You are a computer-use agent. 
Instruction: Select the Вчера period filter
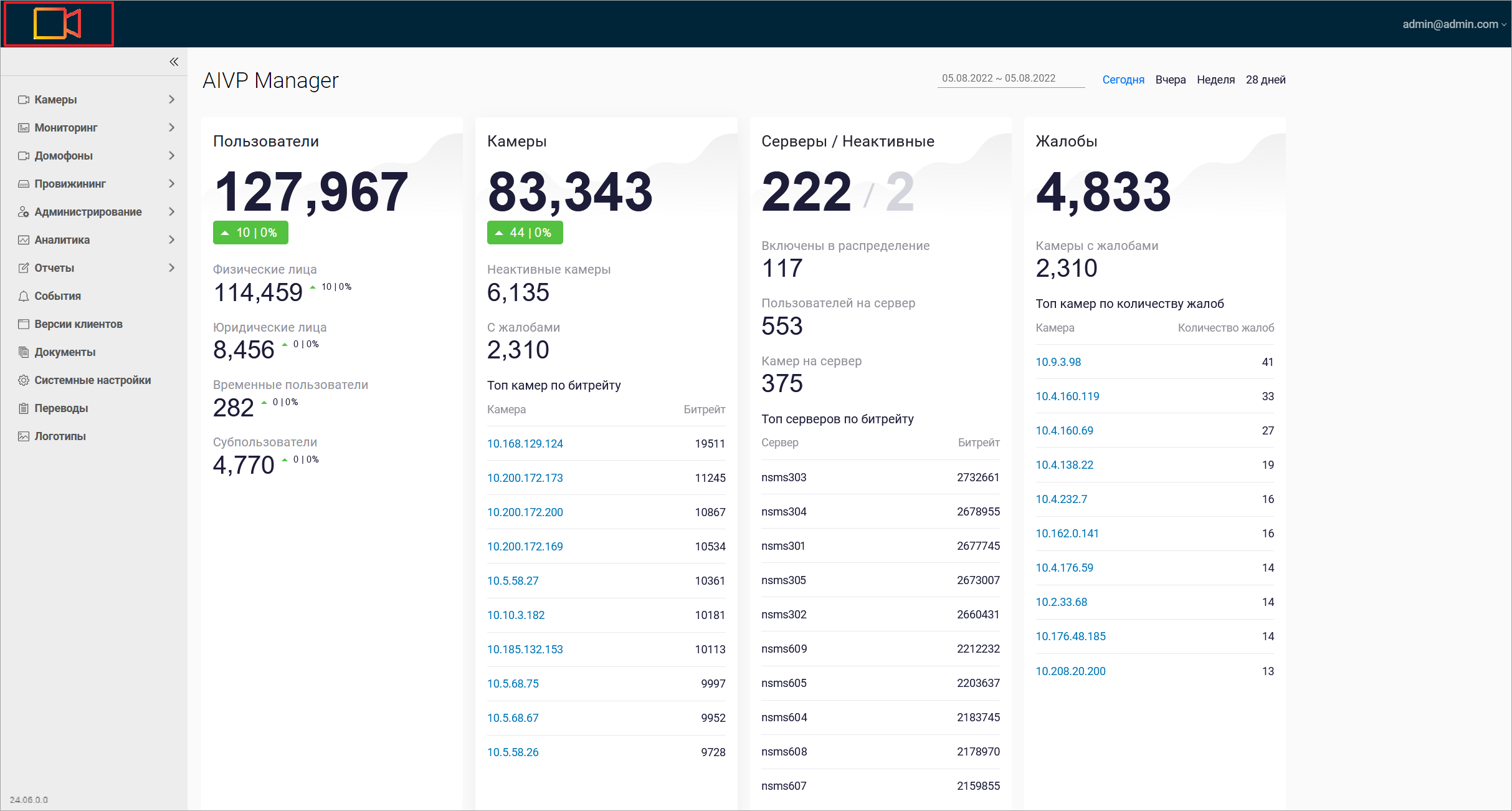click(1170, 80)
